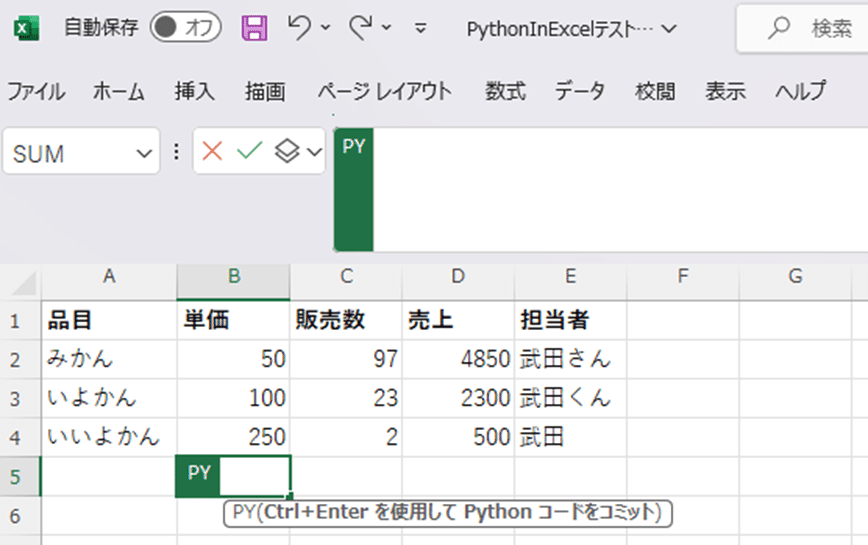Click the PY badge in the formula bar
The height and width of the screenshot is (545, 868).
click(354, 147)
